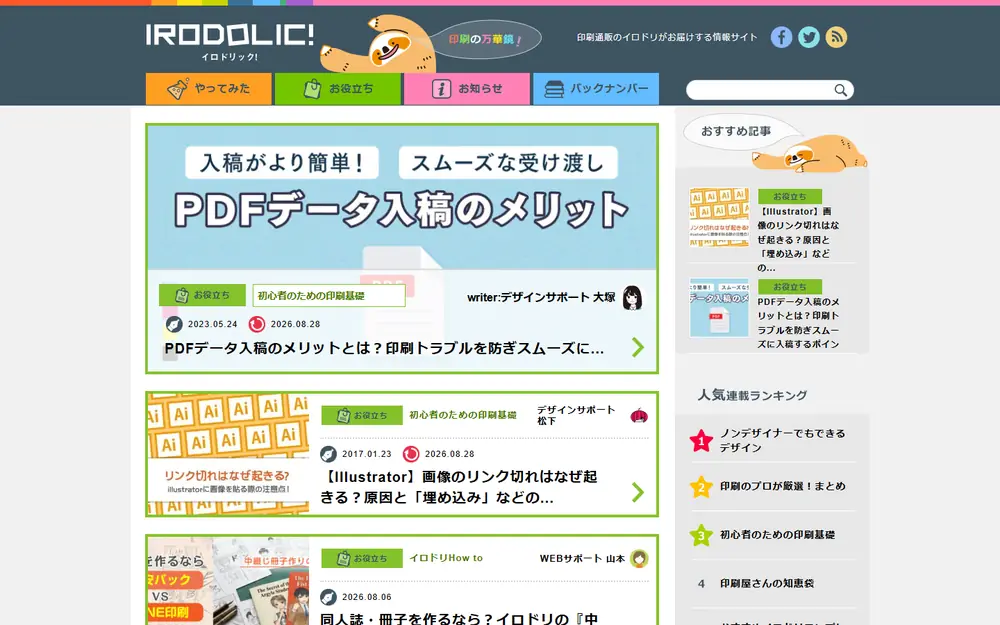This screenshot has width=1000, height=625.
Task: Click the PDFデータ入稿のメリット banner image
Action: click(x=402, y=197)
